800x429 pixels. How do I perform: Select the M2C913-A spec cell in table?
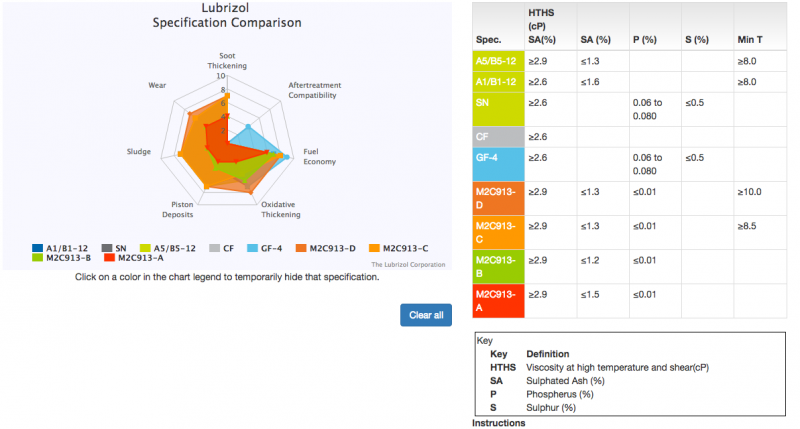pyautogui.click(x=498, y=301)
